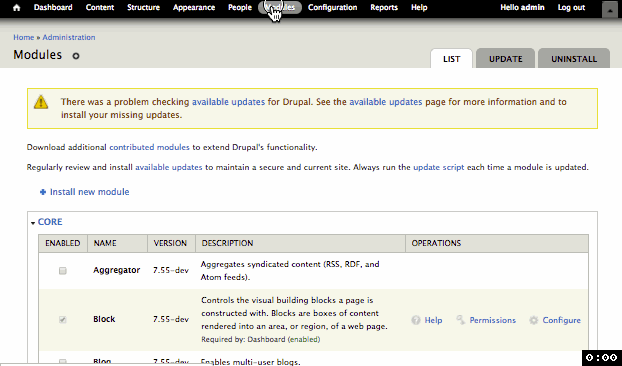This screenshot has width=622, height=366.
Task: Click the plus icon beside Install new module
Action: pyautogui.click(x=43, y=192)
